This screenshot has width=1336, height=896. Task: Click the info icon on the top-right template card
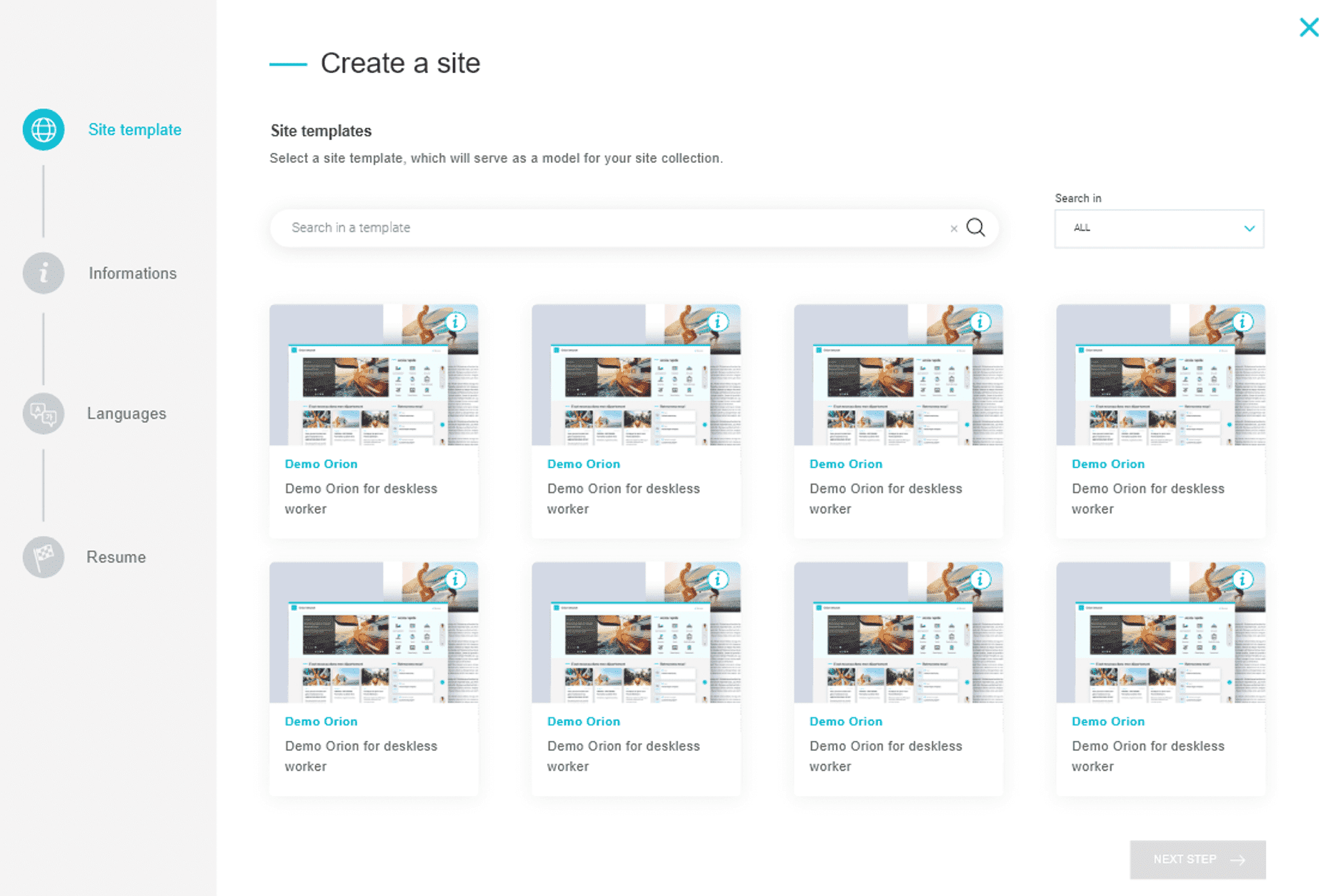pos(1243,322)
